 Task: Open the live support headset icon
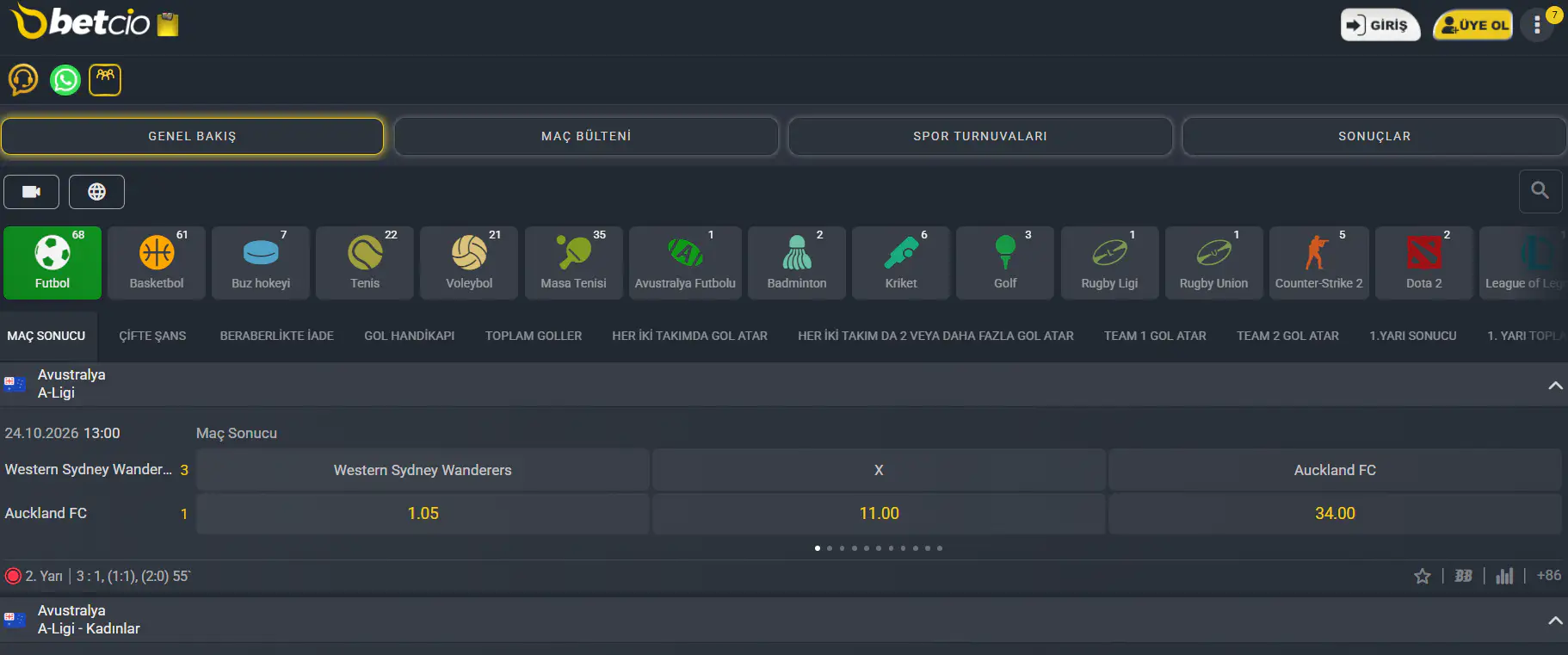pos(23,80)
